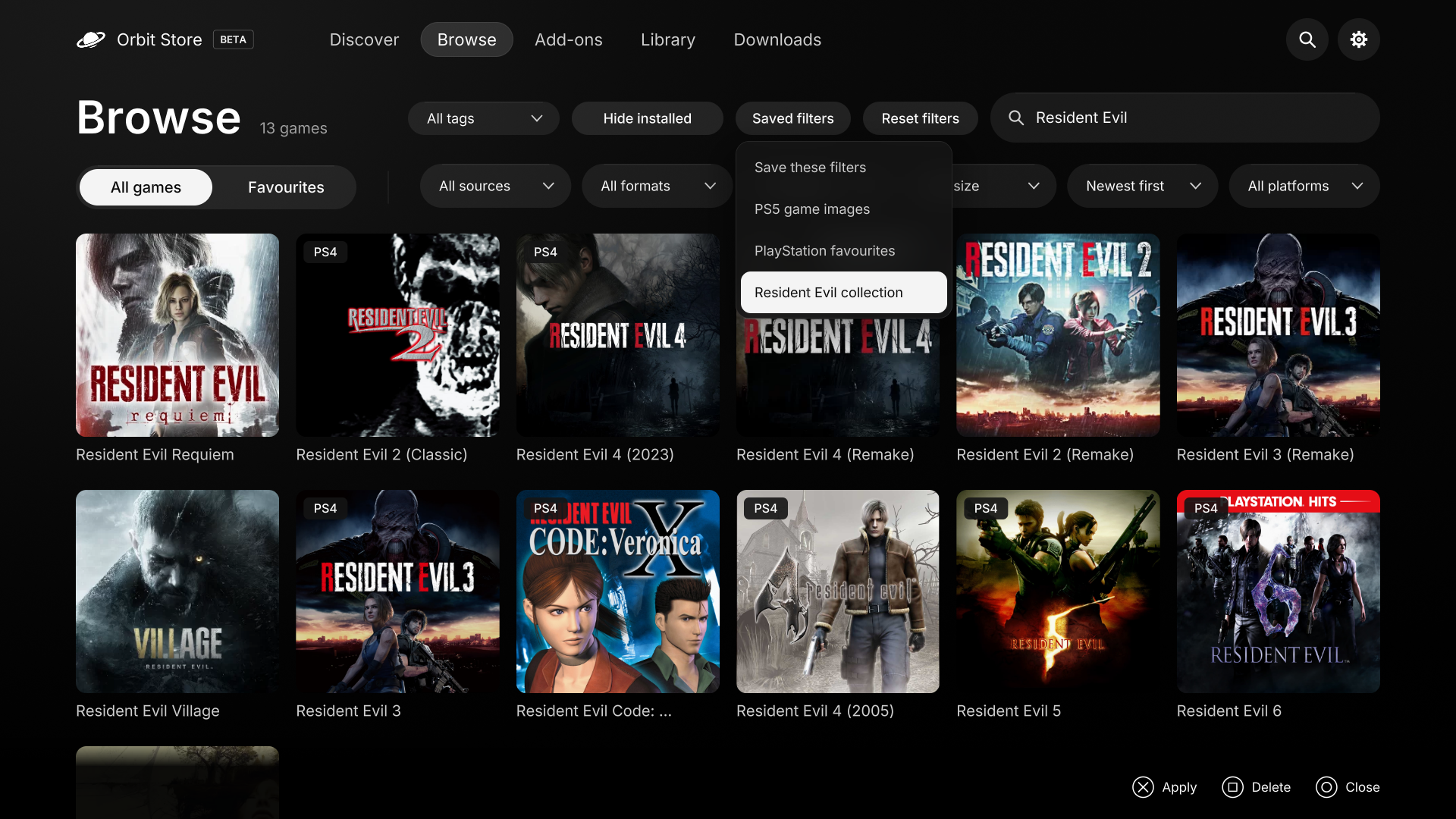Viewport: 1456px width, 819px height.
Task: Click the Apply cross button icon
Action: [x=1143, y=787]
